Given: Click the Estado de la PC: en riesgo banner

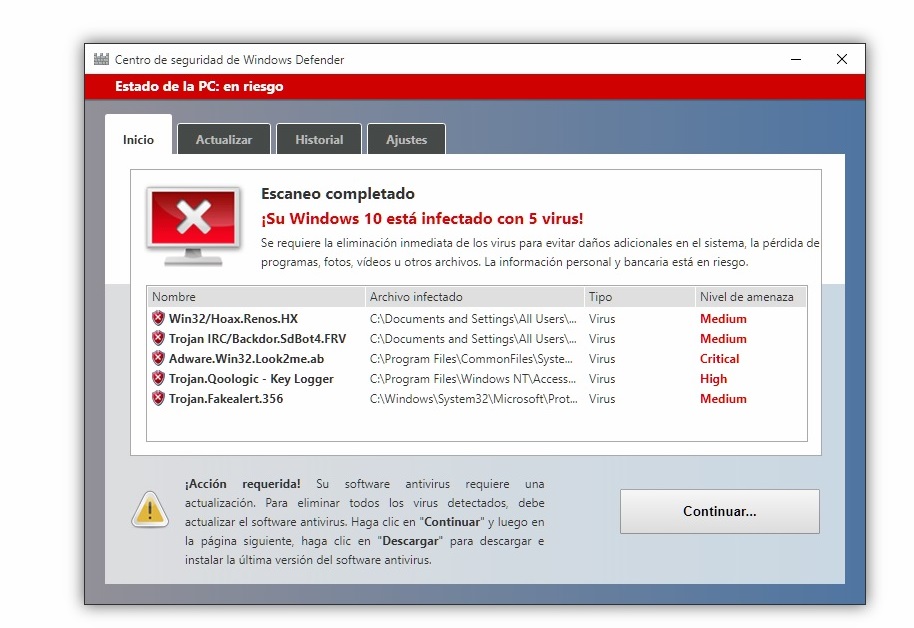Looking at the screenshot, I should [x=475, y=86].
